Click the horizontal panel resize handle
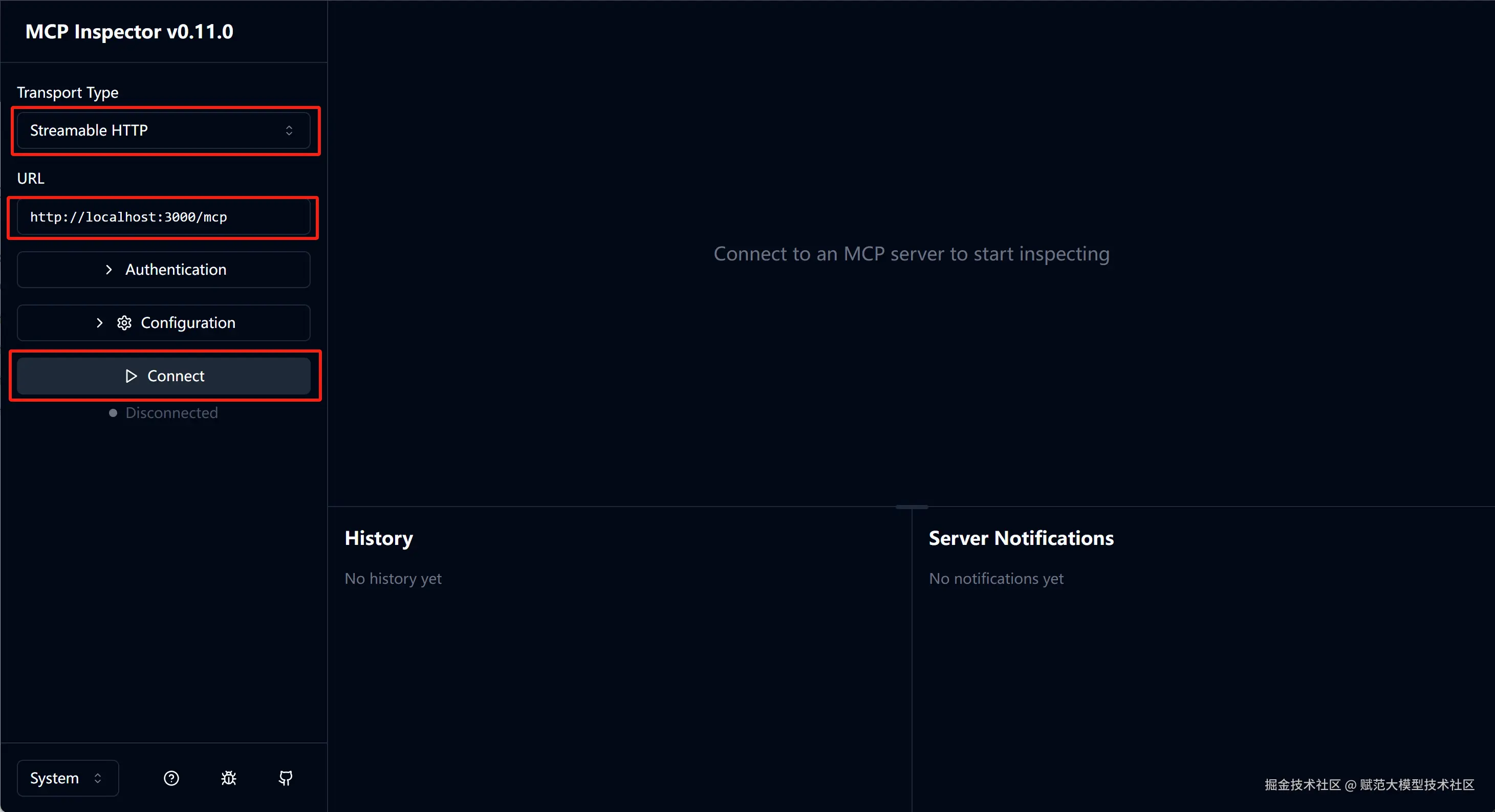 (x=911, y=507)
